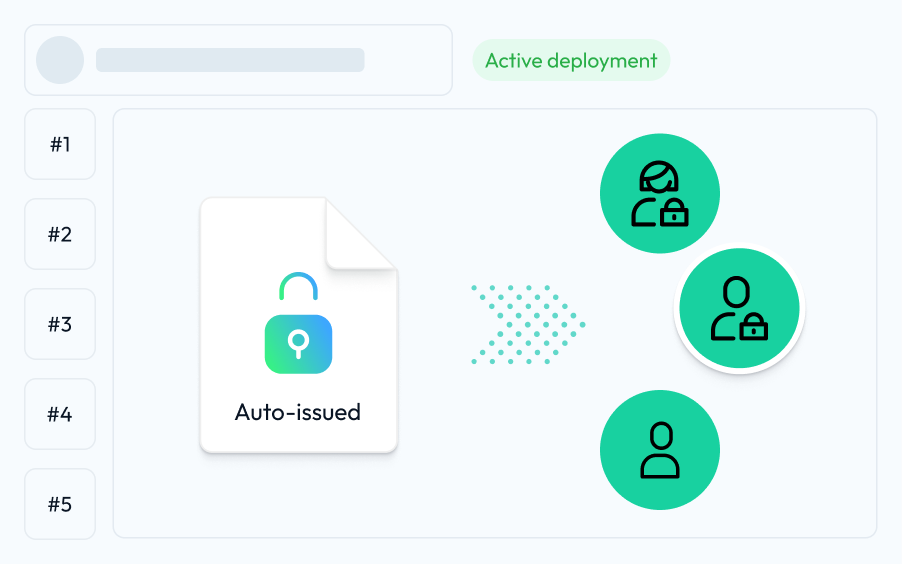Select the #1 sidebar item
The width and height of the screenshot is (902, 564).
click(60, 144)
